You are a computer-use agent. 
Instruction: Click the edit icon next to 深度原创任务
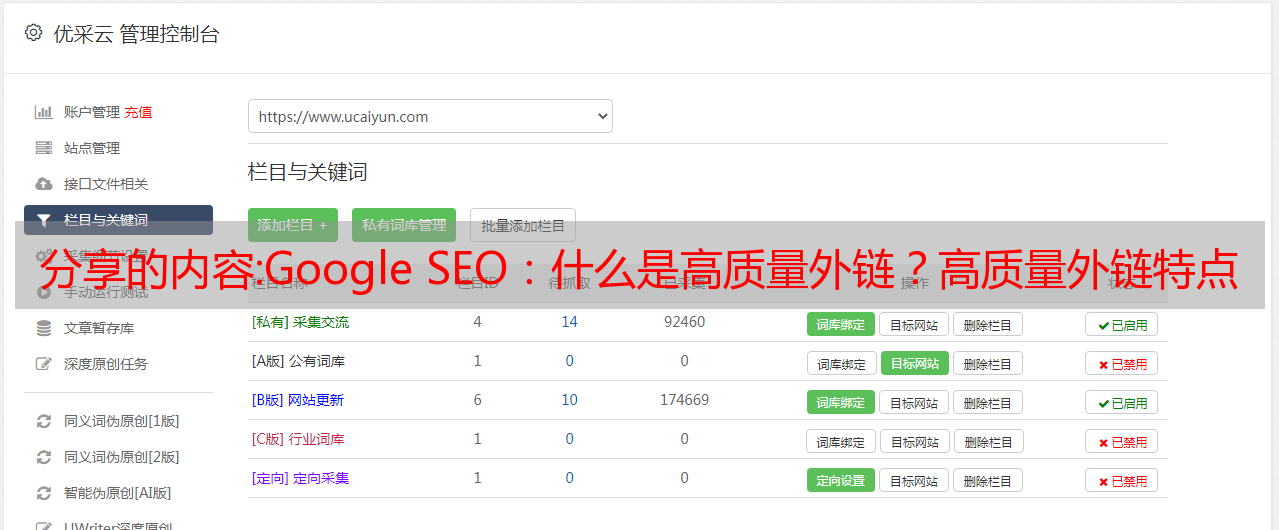[44, 364]
